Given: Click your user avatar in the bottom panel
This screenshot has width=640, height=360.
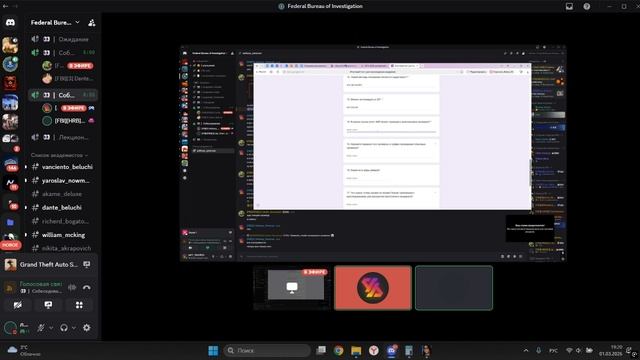Looking at the screenshot, I should tap(10, 327).
